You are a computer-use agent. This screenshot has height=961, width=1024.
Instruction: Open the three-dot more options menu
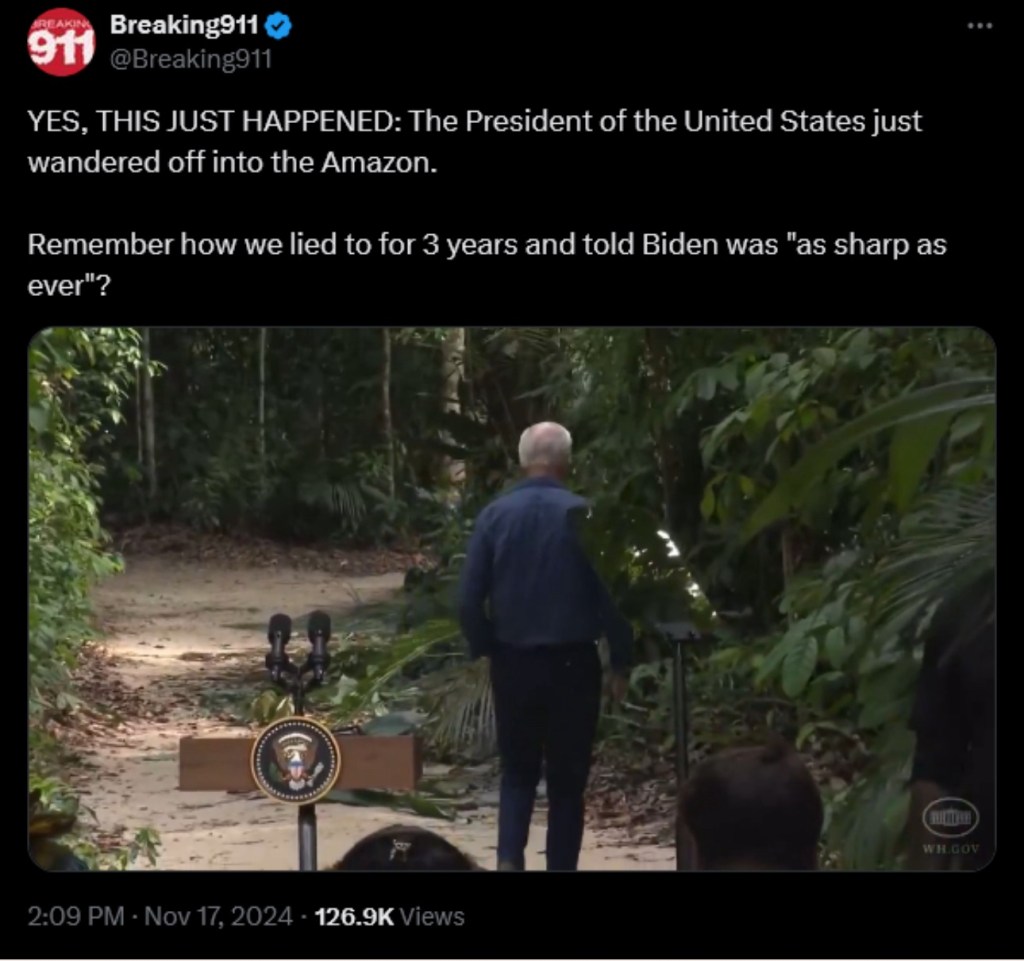click(980, 25)
